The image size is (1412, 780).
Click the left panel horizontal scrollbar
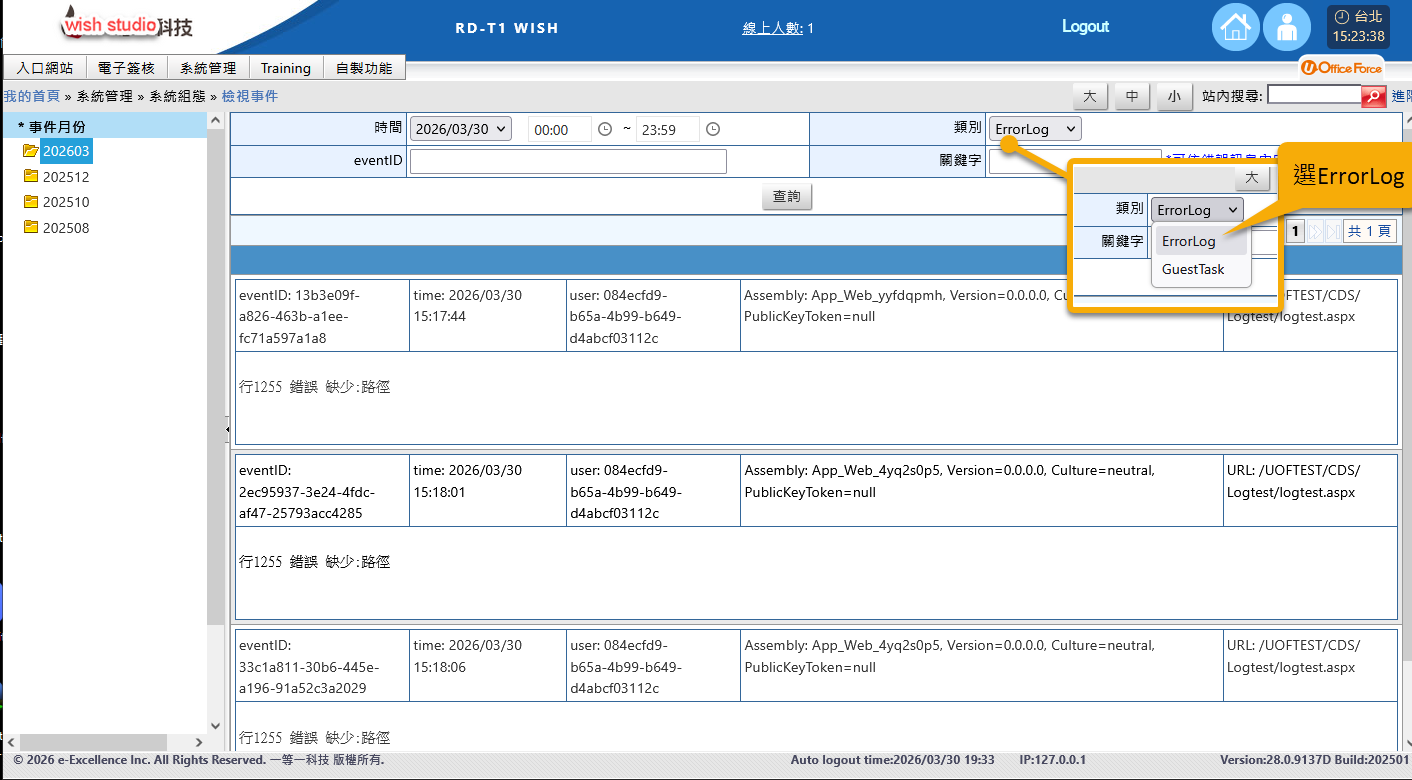point(90,742)
